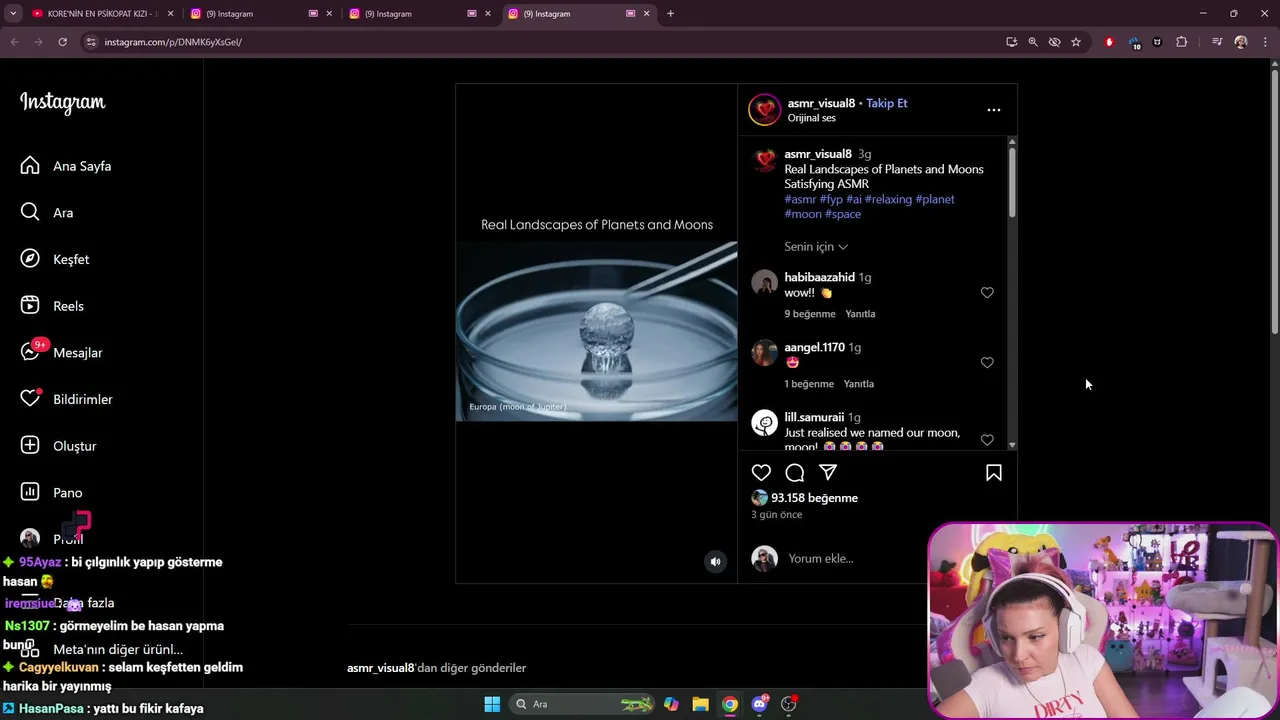
Task: Open asmr_visual8 profile from header username
Action: 821,103
